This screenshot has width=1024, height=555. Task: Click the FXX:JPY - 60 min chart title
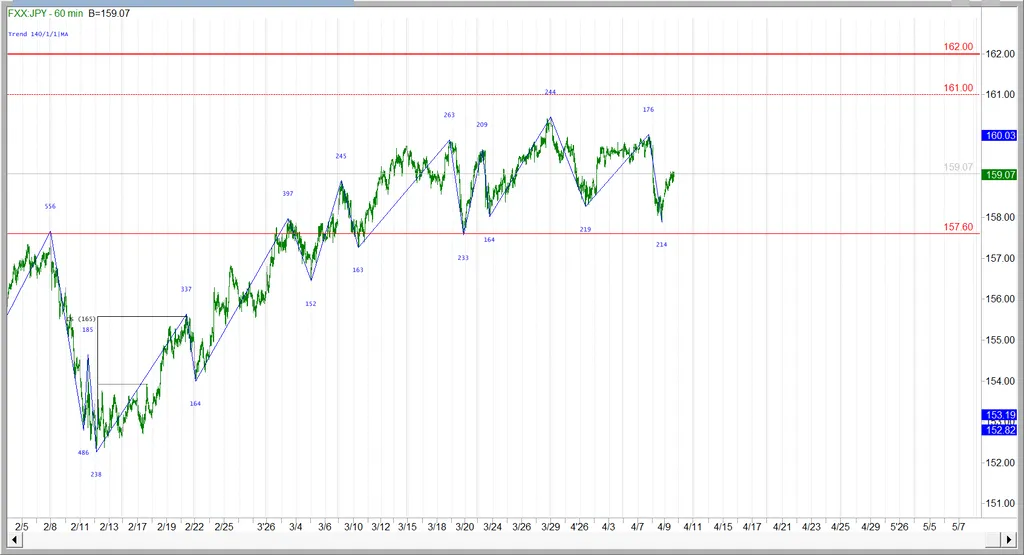point(46,13)
